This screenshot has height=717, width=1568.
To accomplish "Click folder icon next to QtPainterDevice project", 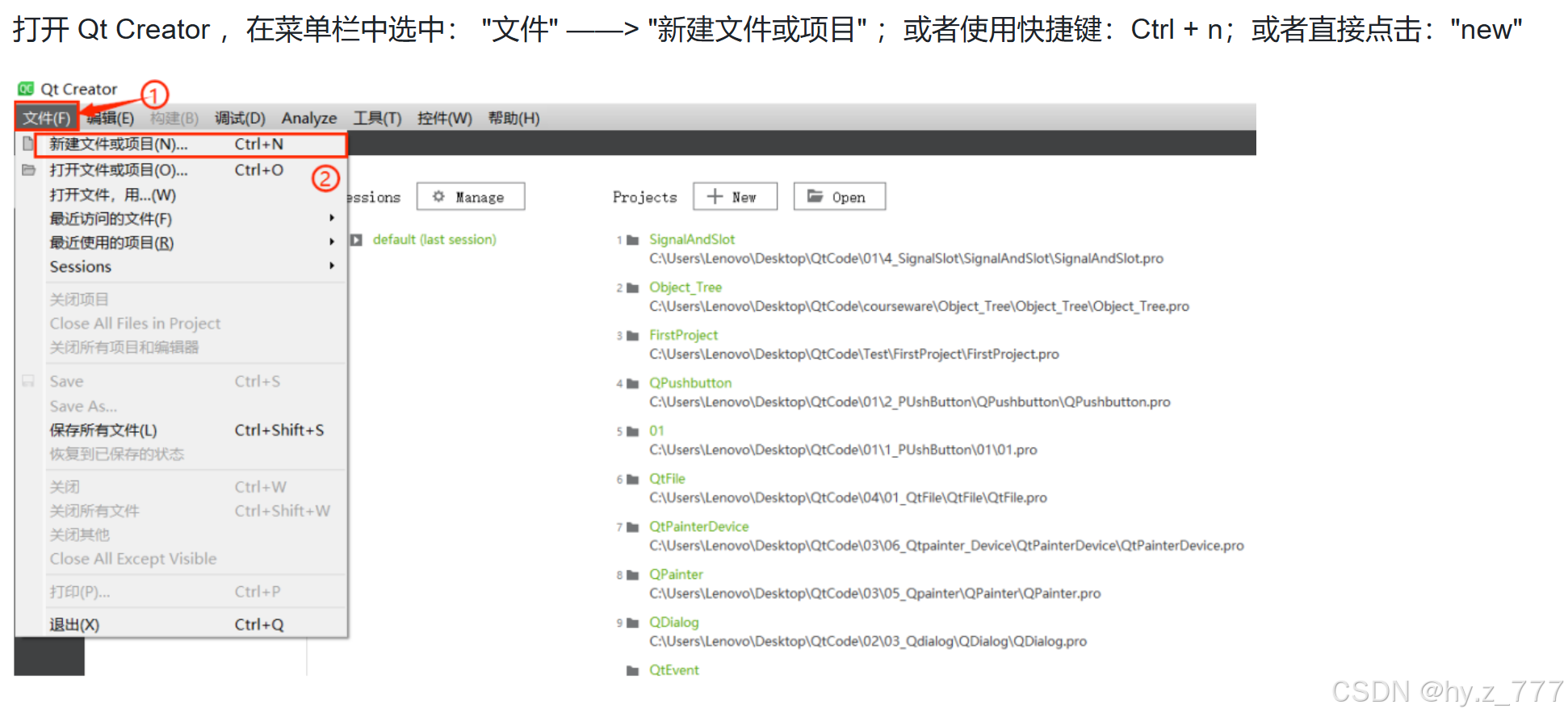I will pyautogui.click(x=633, y=526).
